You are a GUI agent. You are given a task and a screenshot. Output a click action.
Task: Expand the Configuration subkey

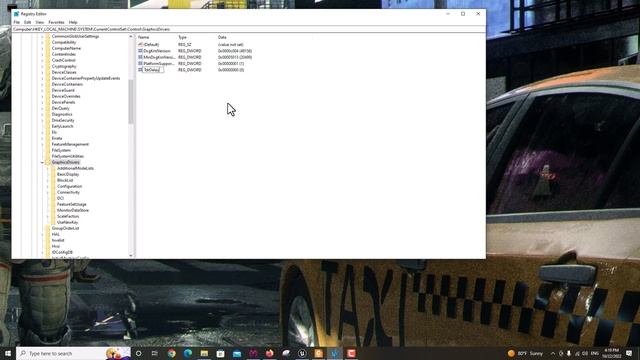[x=48, y=186]
